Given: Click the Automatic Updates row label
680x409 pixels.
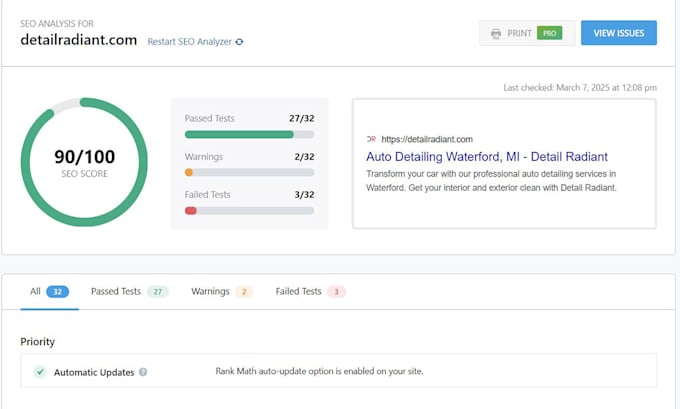Looking at the screenshot, I should (x=94, y=372).
